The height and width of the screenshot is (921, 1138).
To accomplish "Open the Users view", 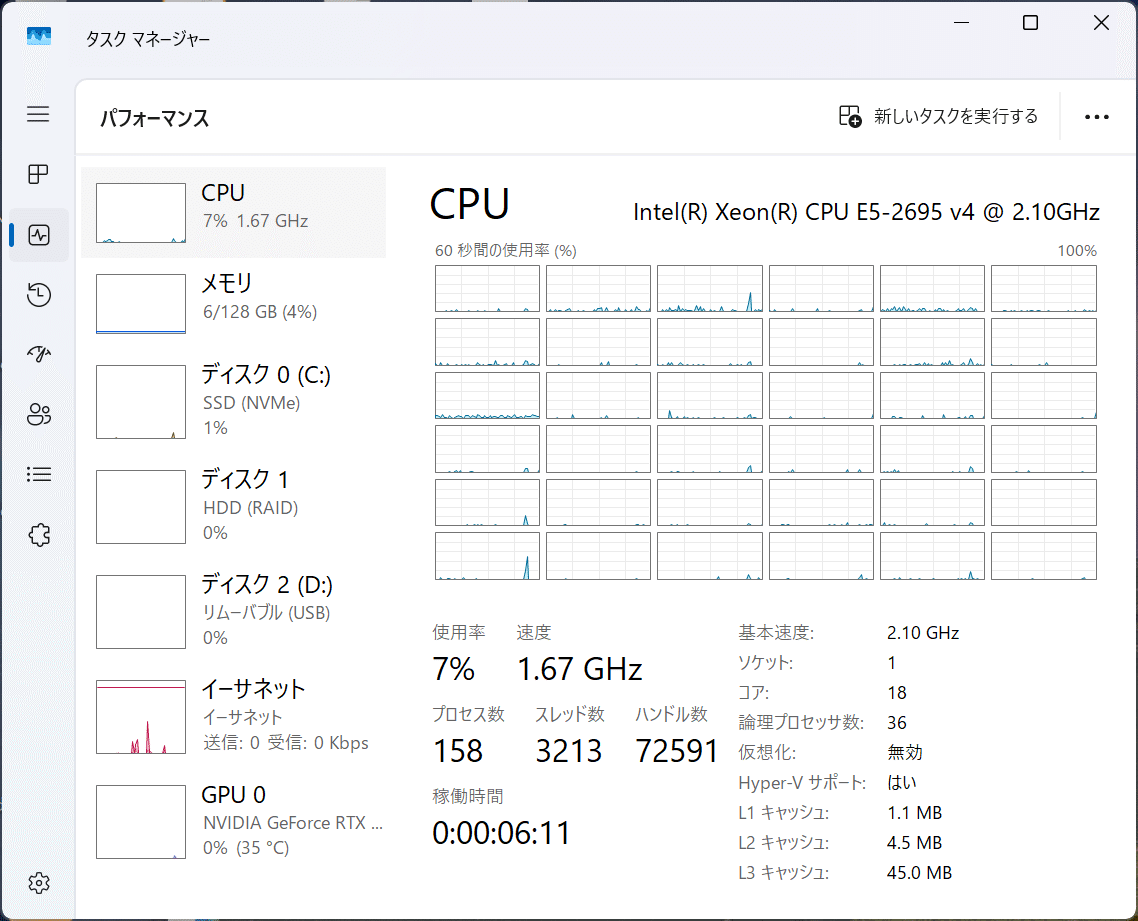I will [38, 414].
